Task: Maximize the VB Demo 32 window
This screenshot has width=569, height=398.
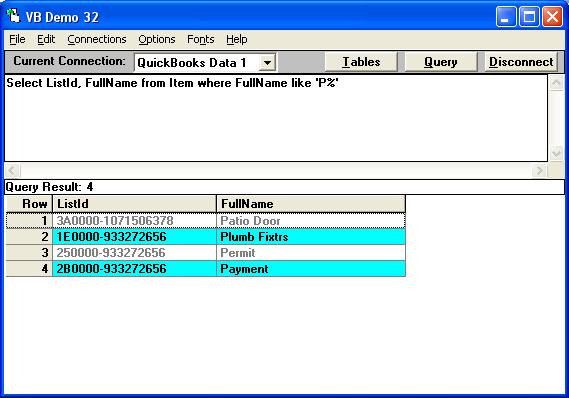Action: point(529,17)
